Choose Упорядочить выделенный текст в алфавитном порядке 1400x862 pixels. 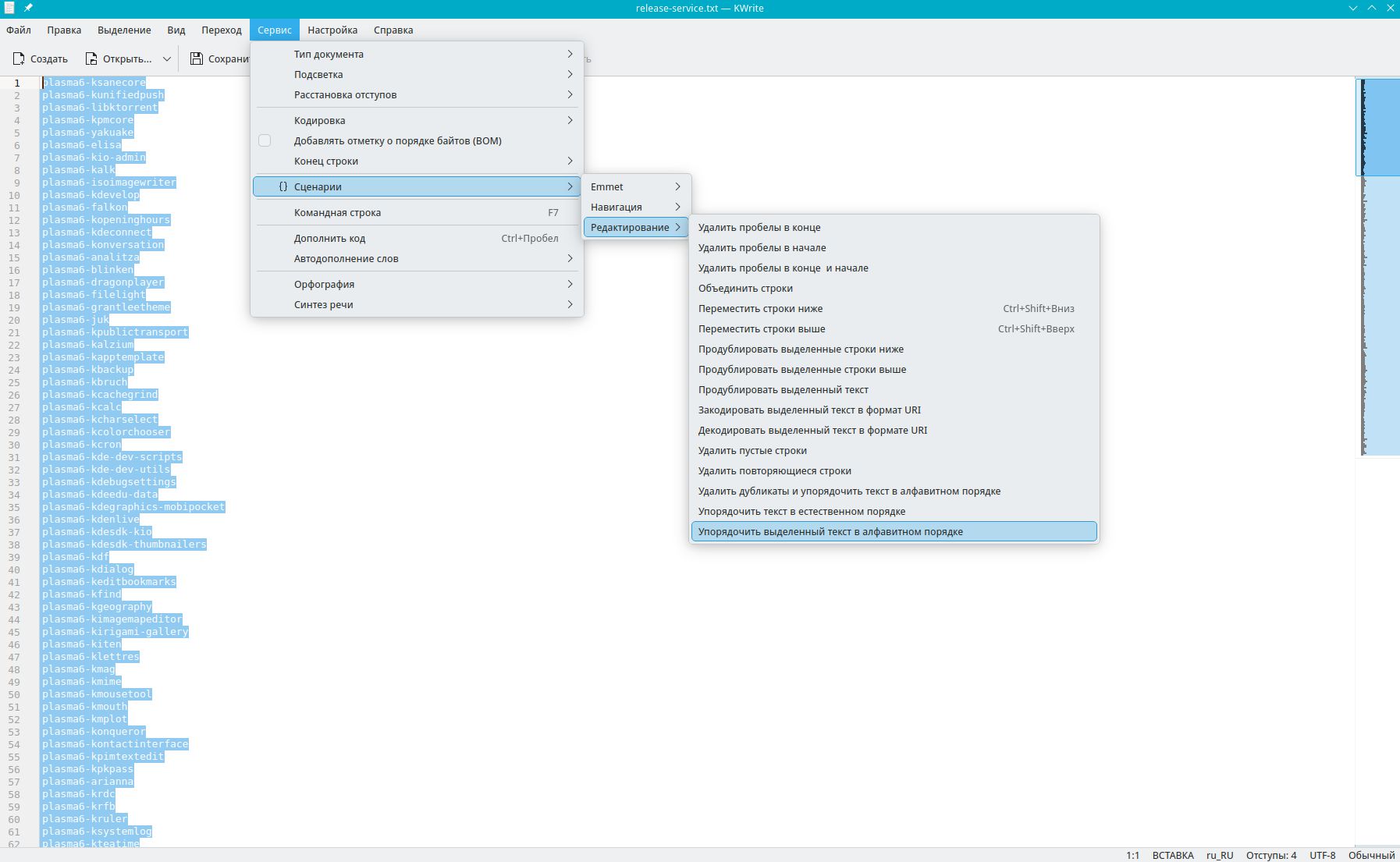[894, 532]
